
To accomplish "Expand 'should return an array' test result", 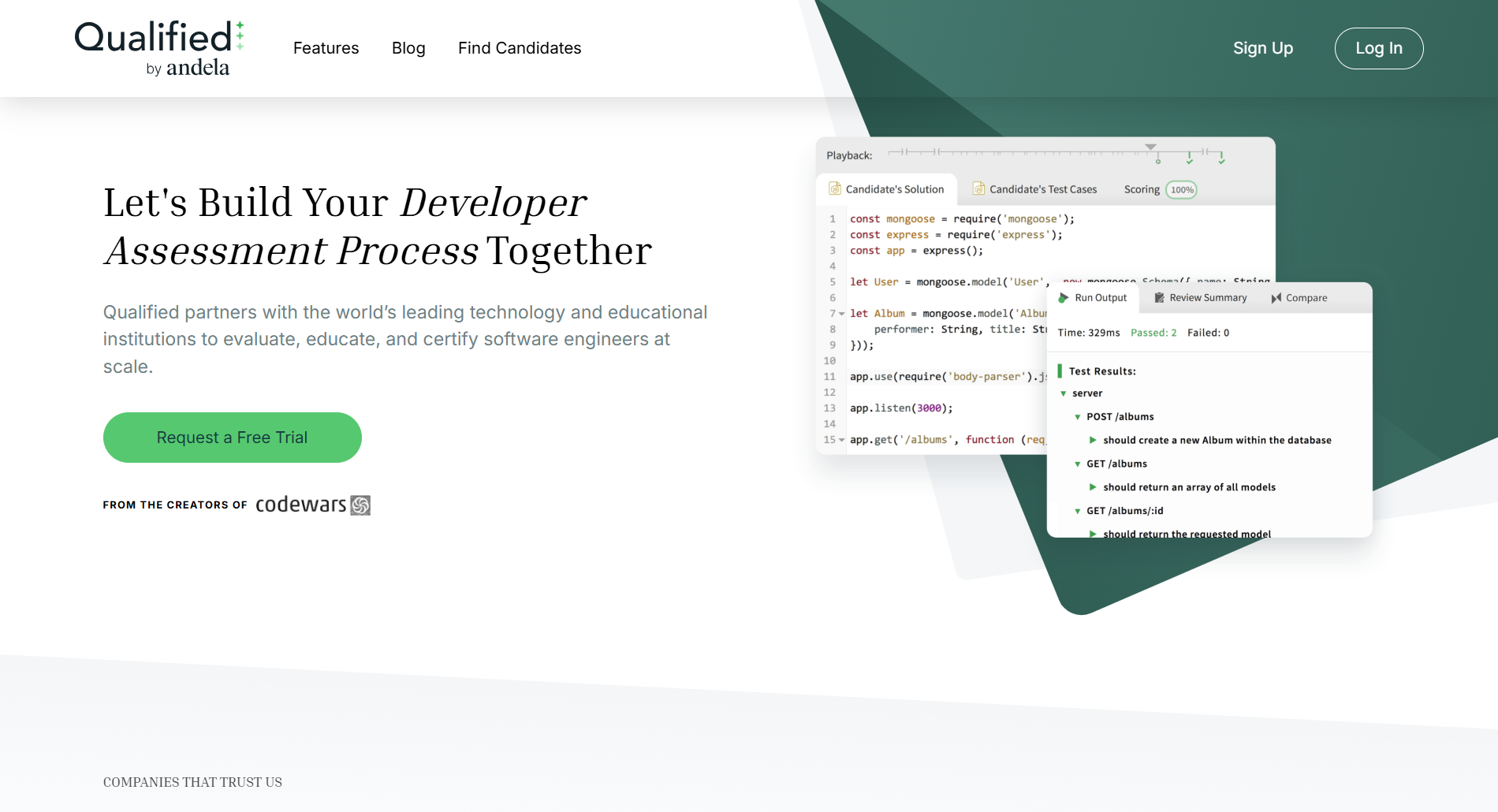I will tap(1093, 487).
